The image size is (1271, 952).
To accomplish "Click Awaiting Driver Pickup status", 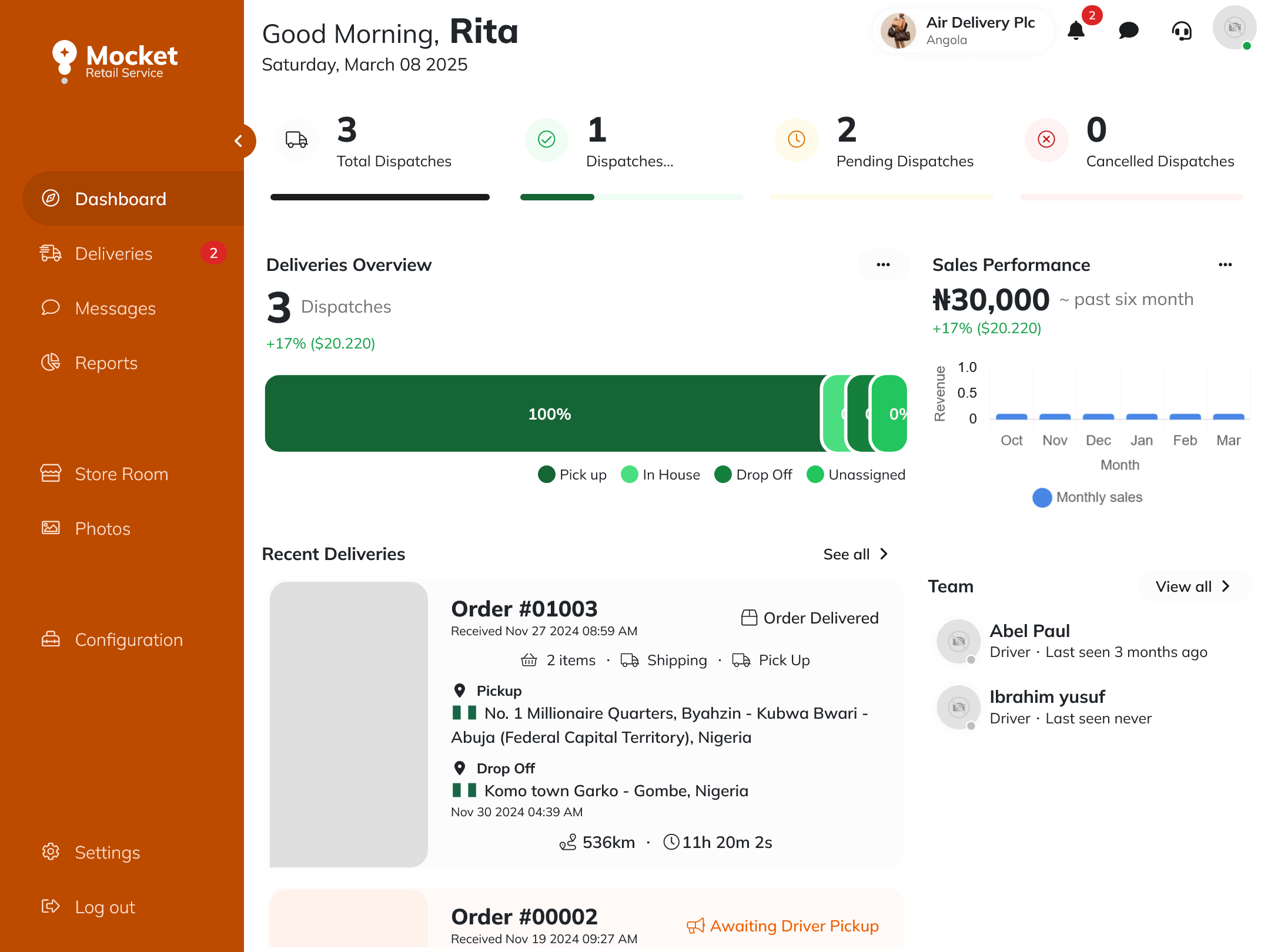I will coord(783,926).
